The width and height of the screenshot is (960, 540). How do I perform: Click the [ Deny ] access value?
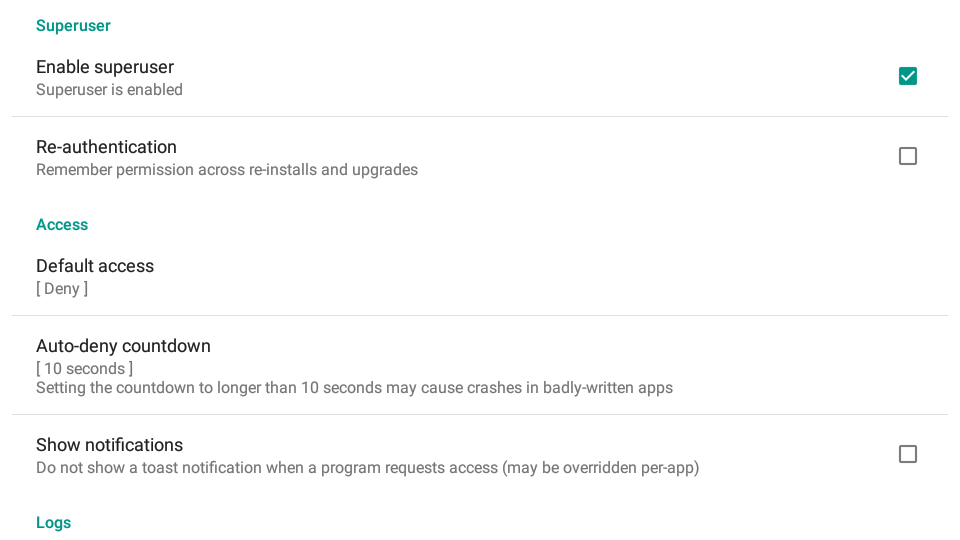click(x=62, y=289)
